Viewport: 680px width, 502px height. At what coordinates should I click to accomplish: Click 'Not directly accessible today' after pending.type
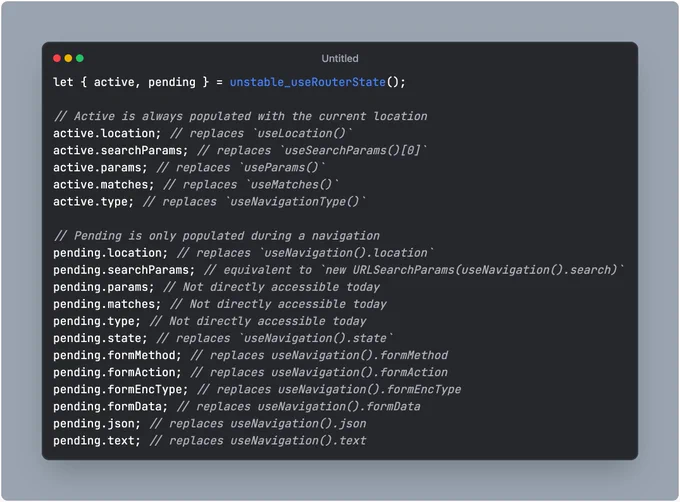268,321
